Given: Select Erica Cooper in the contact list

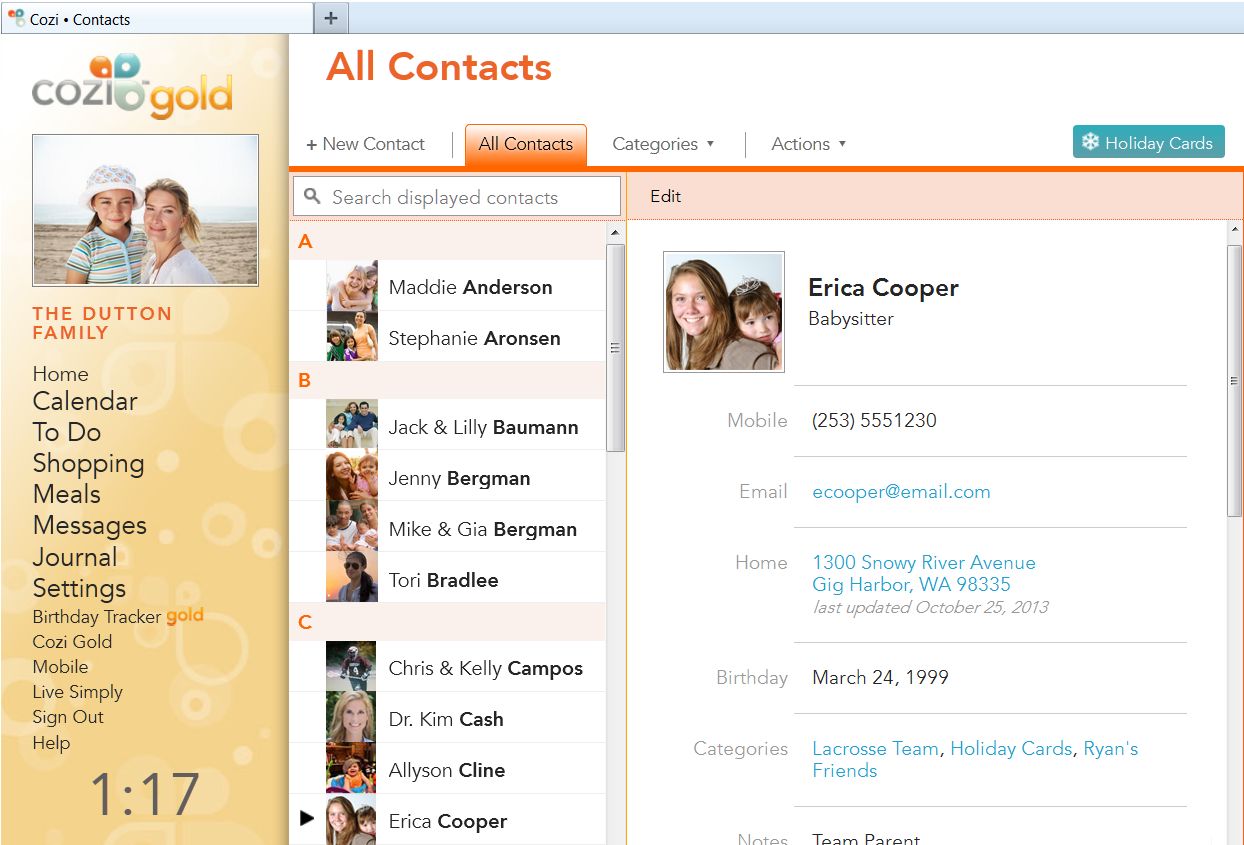Looking at the screenshot, I should click(447, 820).
